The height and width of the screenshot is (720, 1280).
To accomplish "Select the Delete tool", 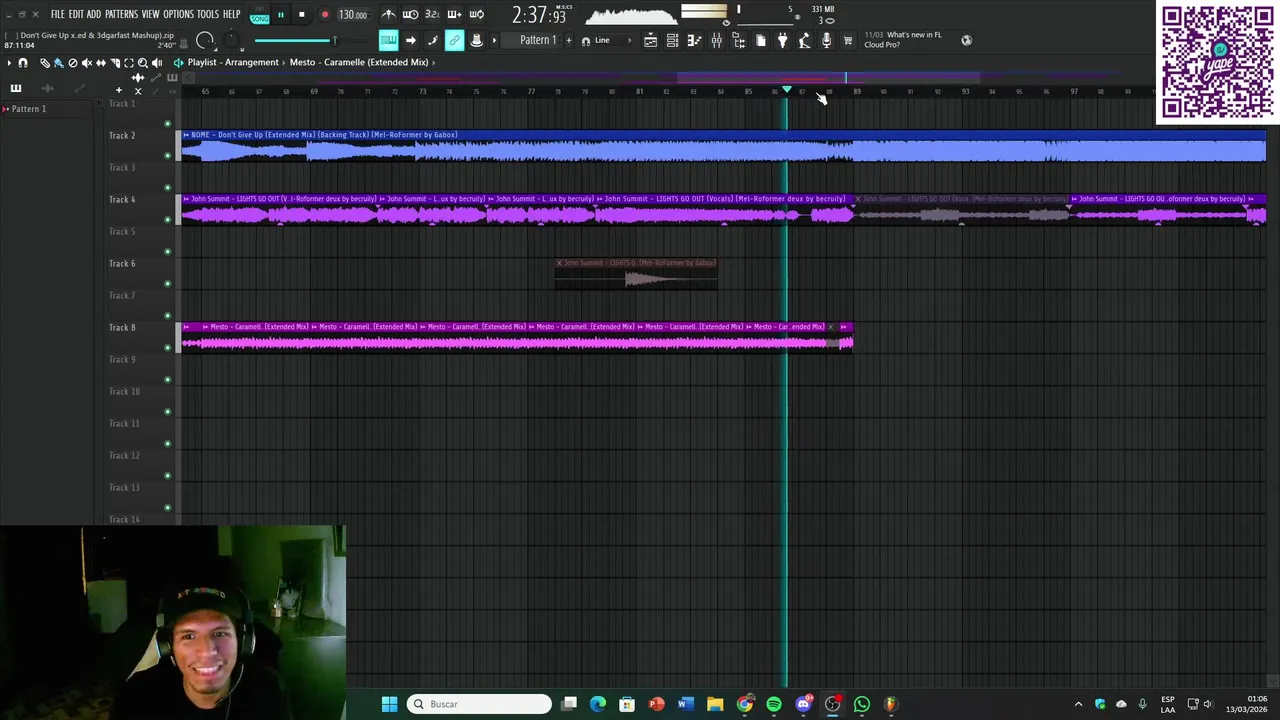I will click(72, 62).
